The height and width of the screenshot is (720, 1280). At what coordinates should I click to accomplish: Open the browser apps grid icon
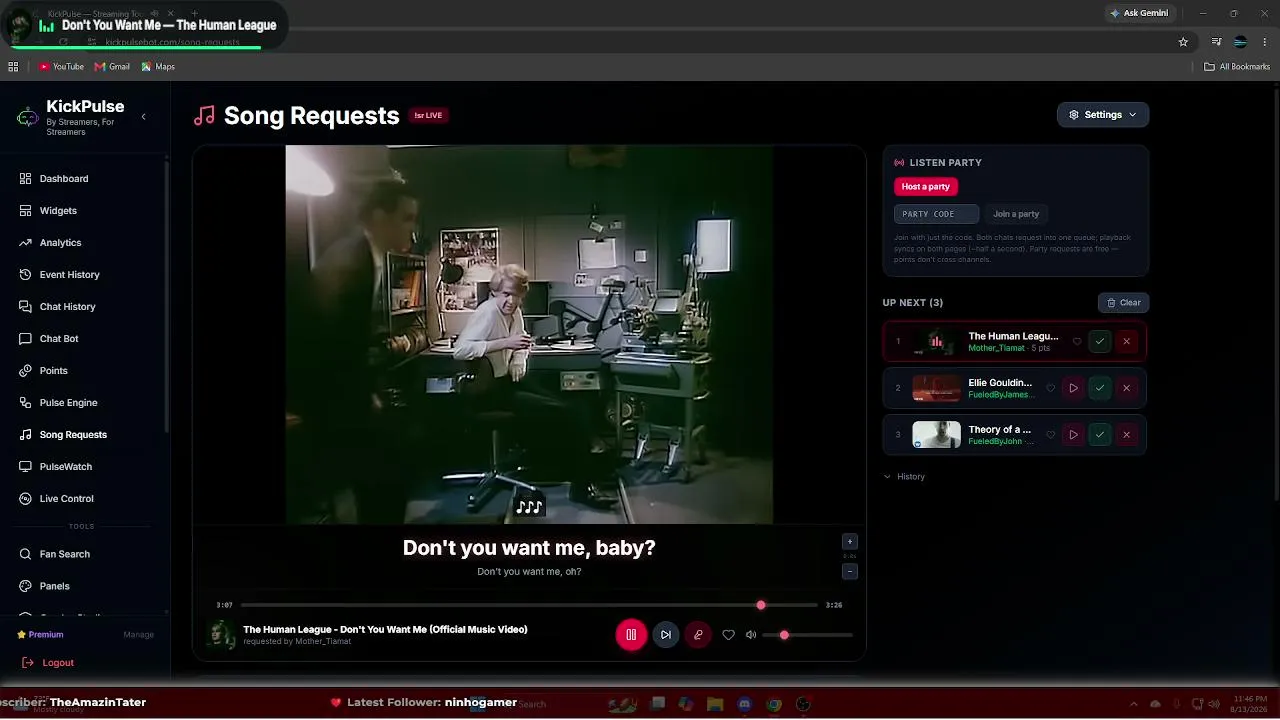tap(13, 67)
